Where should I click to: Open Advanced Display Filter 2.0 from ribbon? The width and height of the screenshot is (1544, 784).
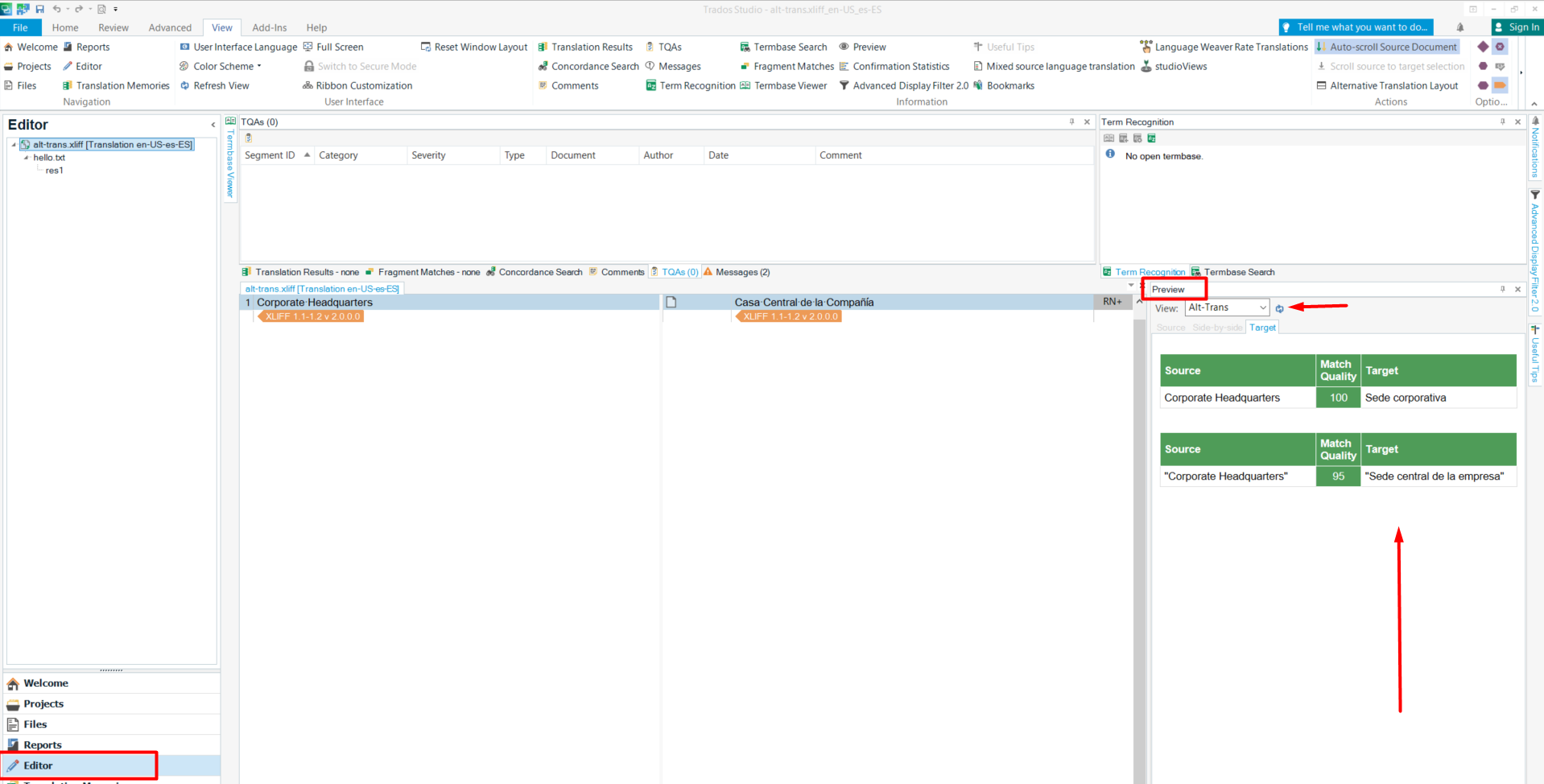(x=903, y=85)
